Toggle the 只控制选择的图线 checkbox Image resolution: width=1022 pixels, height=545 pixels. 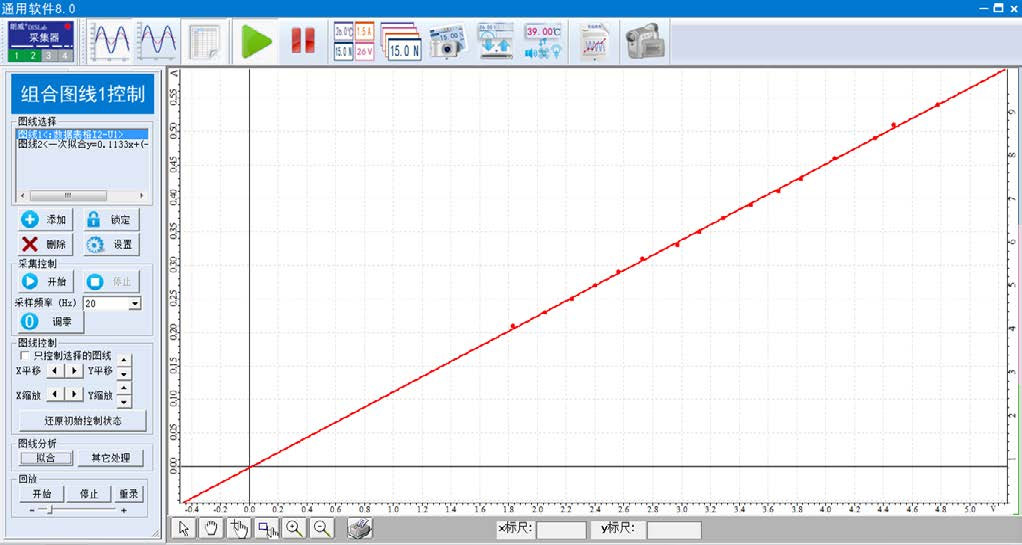[x=25, y=355]
